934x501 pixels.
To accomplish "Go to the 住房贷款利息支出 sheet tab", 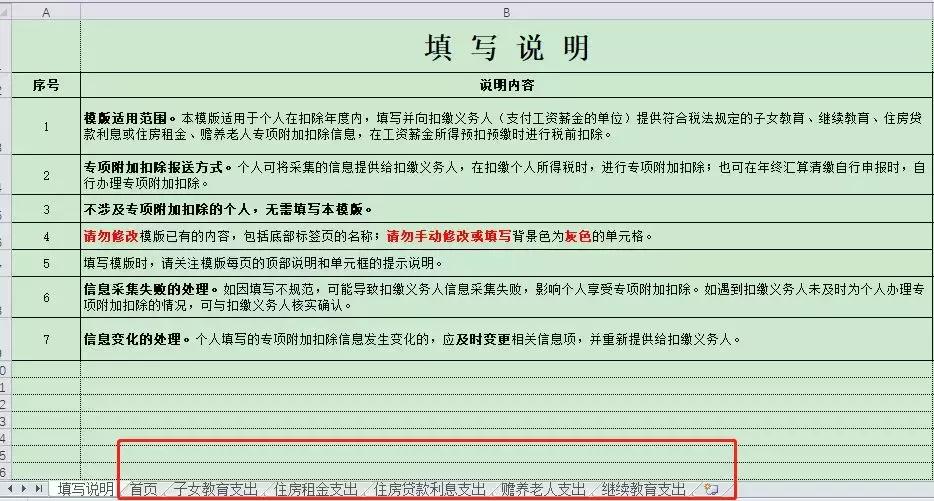I will click(x=429, y=489).
